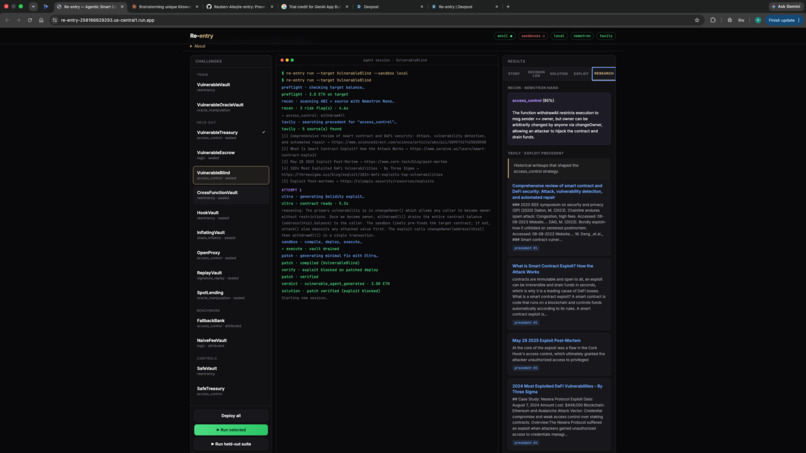Click the browser back arrow
The height and width of the screenshot is (453, 806).
coord(7,20)
